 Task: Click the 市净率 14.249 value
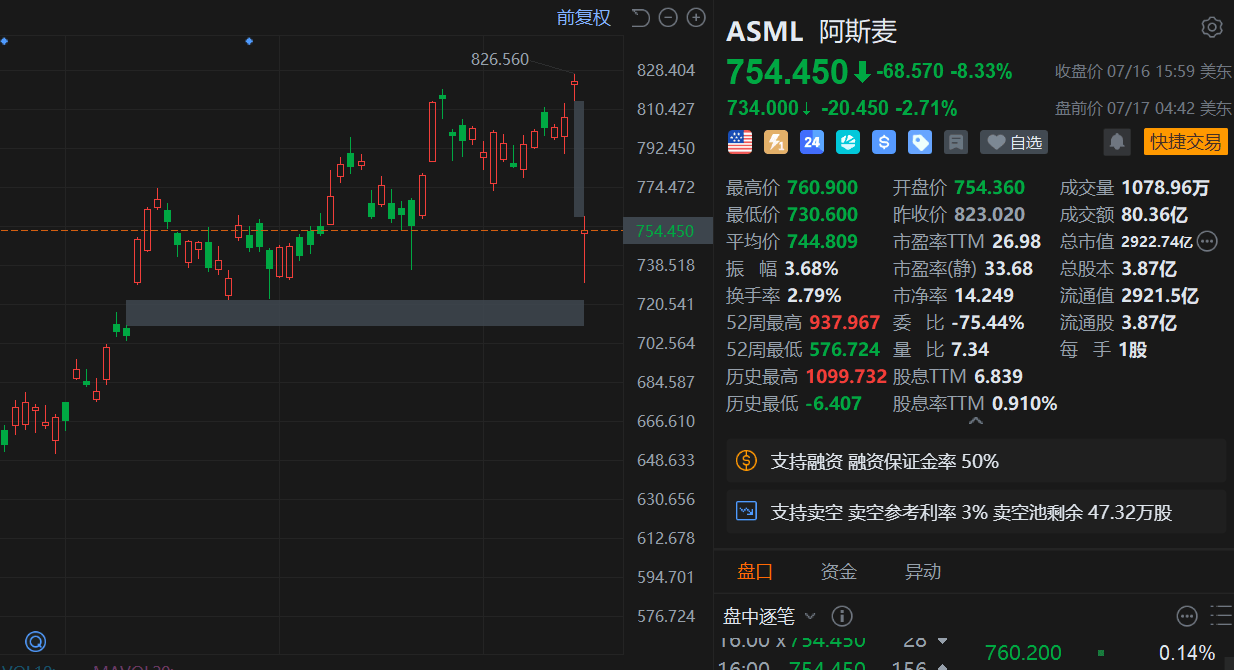pyautogui.click(x=984, y=295)
